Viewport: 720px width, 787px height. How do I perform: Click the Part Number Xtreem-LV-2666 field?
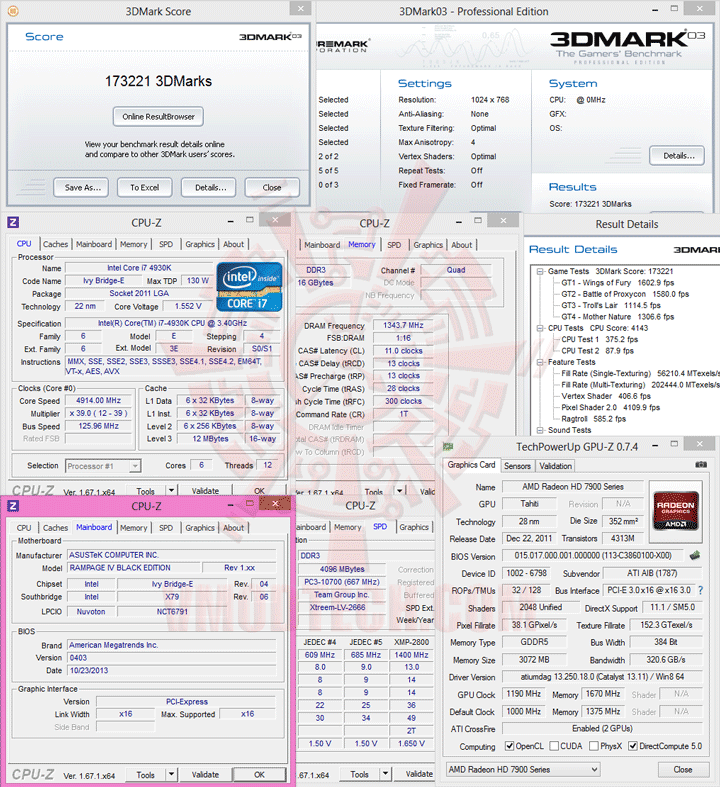pyautogui.click(x=342, y=607)
